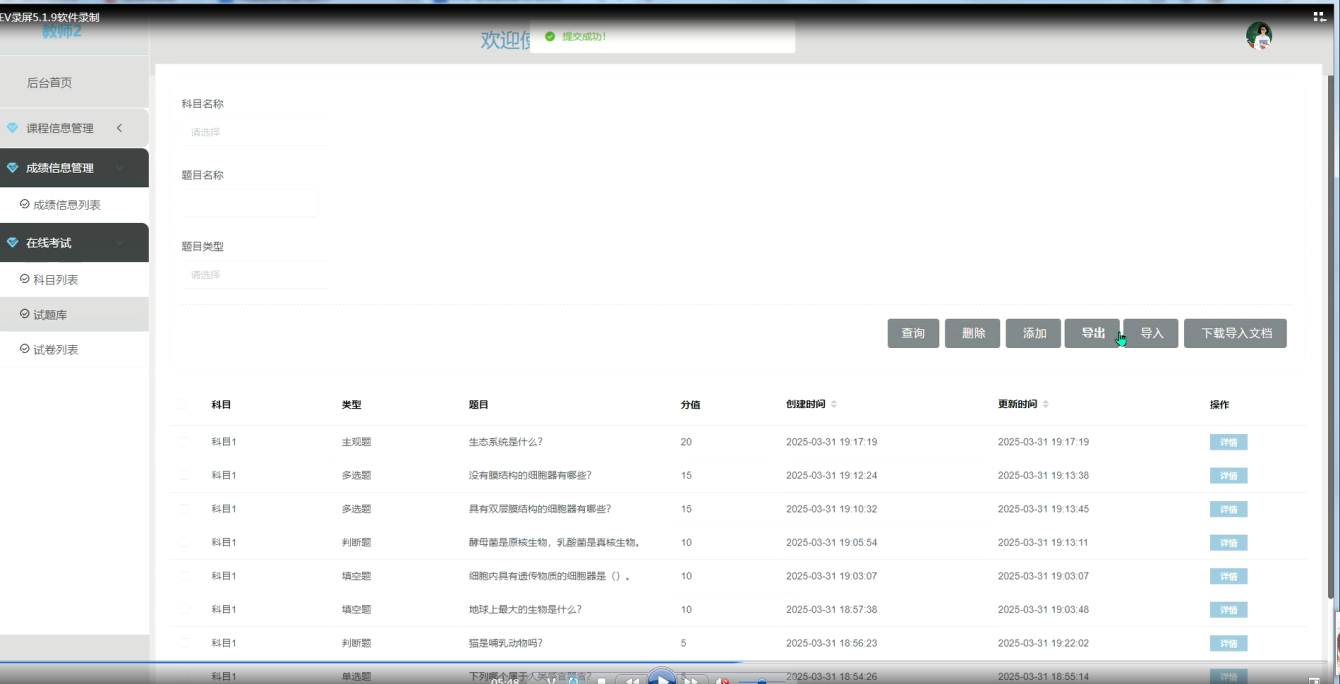The width and height of the screenshot is (1340, 684).
Task: Click the 下载导入文档 button
Action: [1235, 333]
